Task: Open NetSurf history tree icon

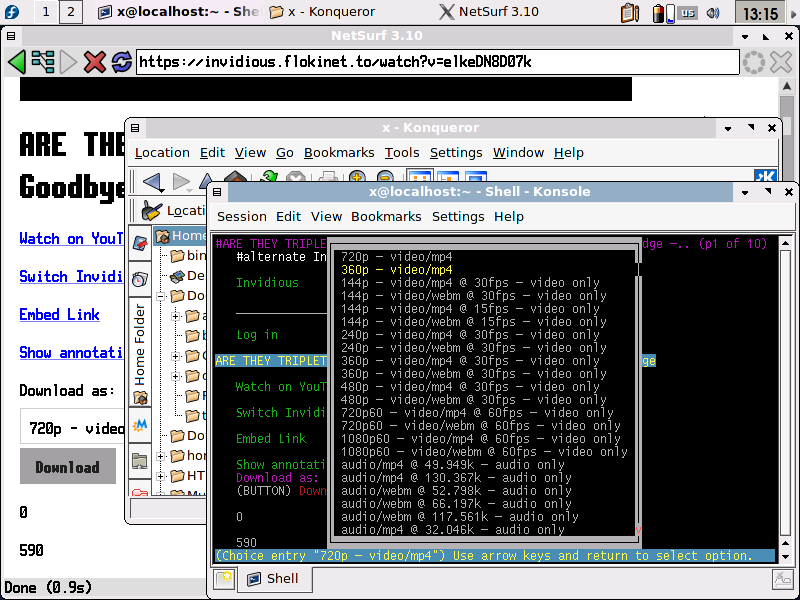Action: pyautogui.click(x=43, y=62)
